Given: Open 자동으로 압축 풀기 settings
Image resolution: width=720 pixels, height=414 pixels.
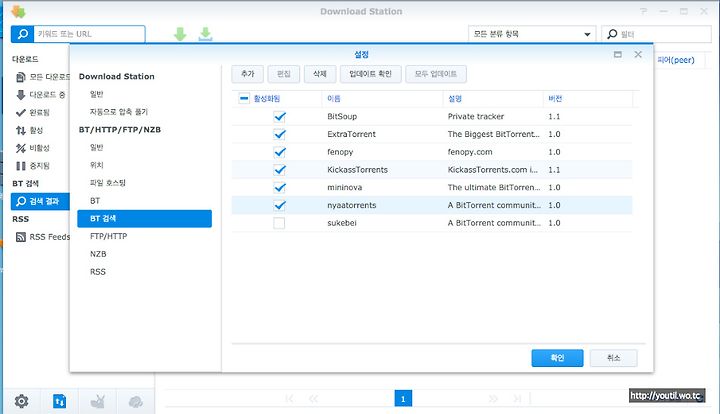Looking at the screenshot, I should click(118, 112).
